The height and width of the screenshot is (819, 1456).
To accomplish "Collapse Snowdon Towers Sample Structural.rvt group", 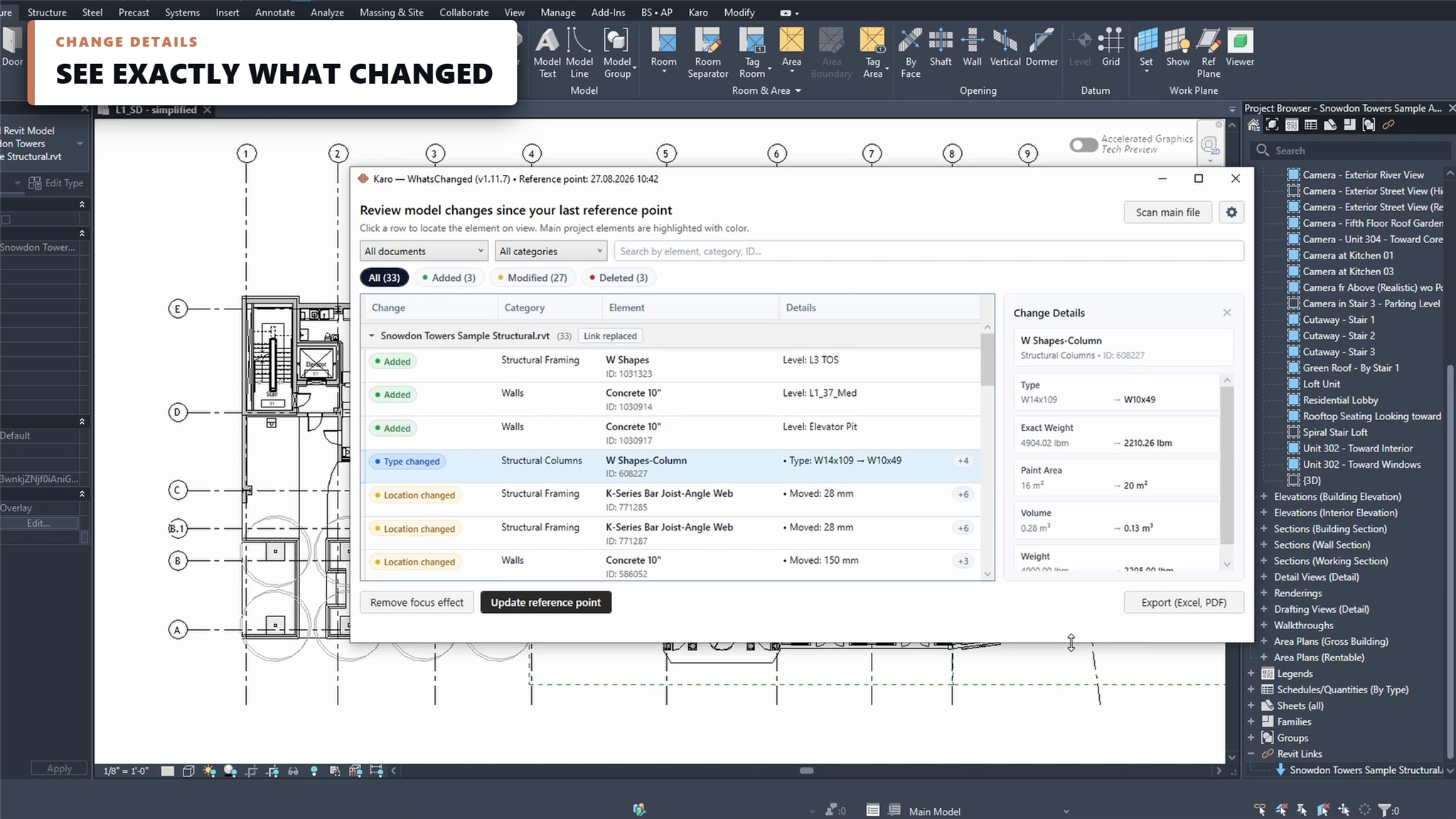I will pos(371,336).
